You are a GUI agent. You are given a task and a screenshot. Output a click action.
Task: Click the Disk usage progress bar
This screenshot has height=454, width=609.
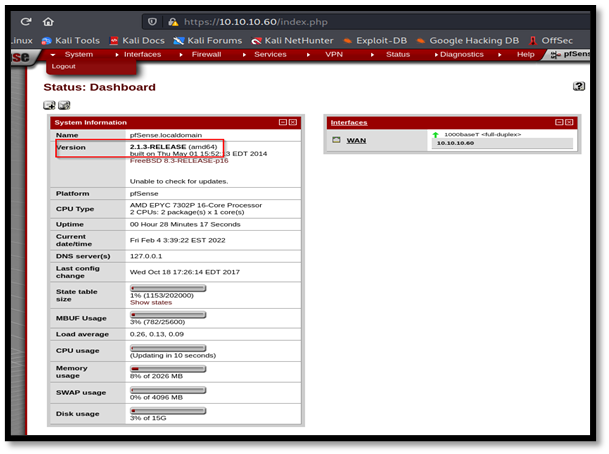168,411
